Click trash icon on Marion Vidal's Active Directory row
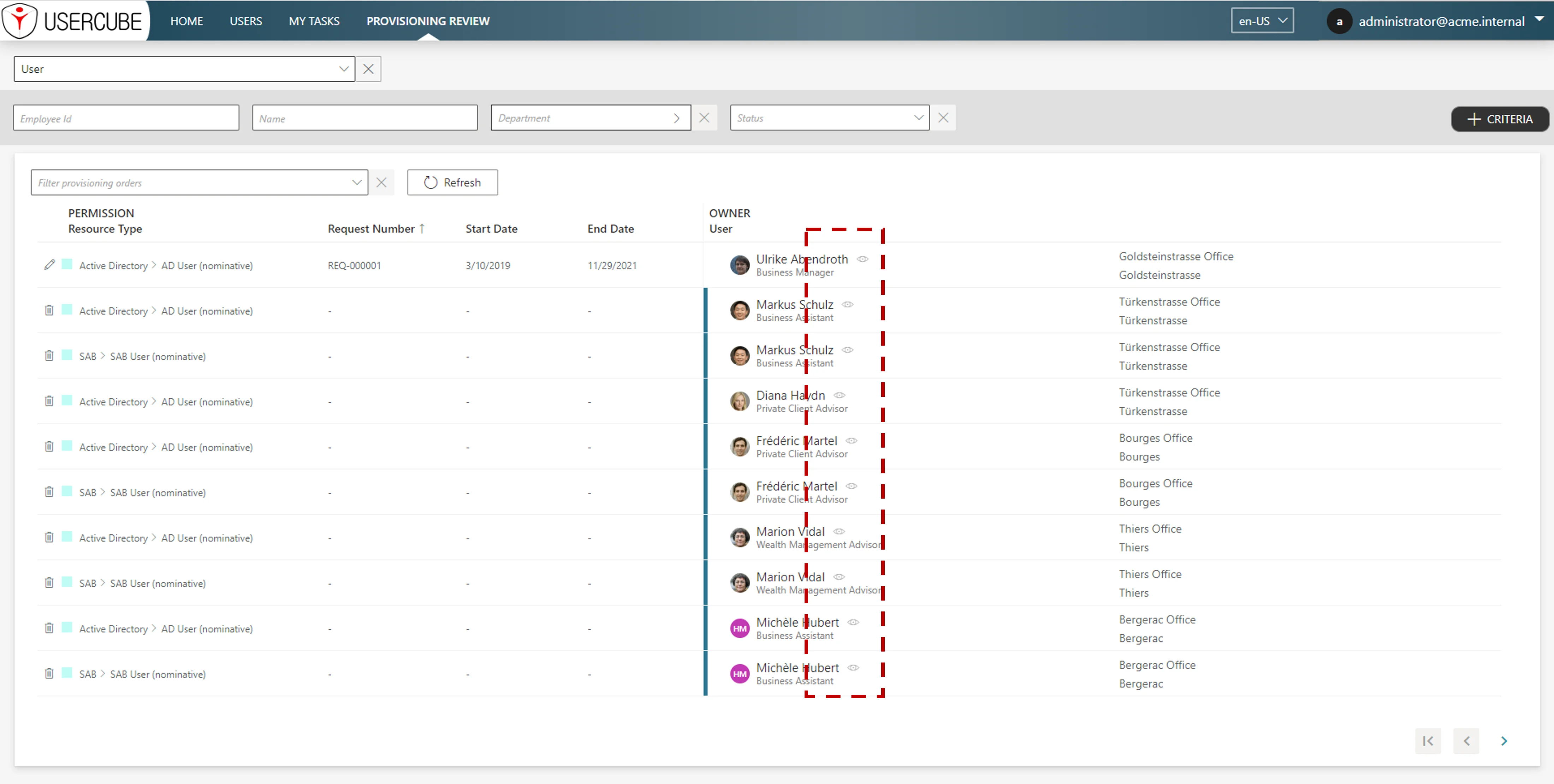1554x784 pixels. (49, 537)
